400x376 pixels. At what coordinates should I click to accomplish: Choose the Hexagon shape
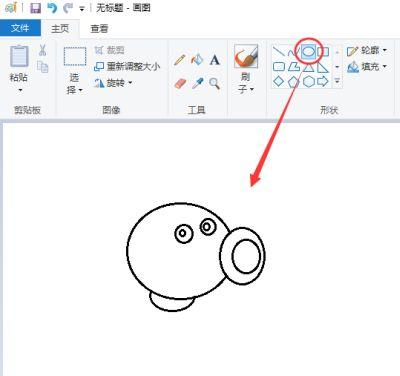309,81
